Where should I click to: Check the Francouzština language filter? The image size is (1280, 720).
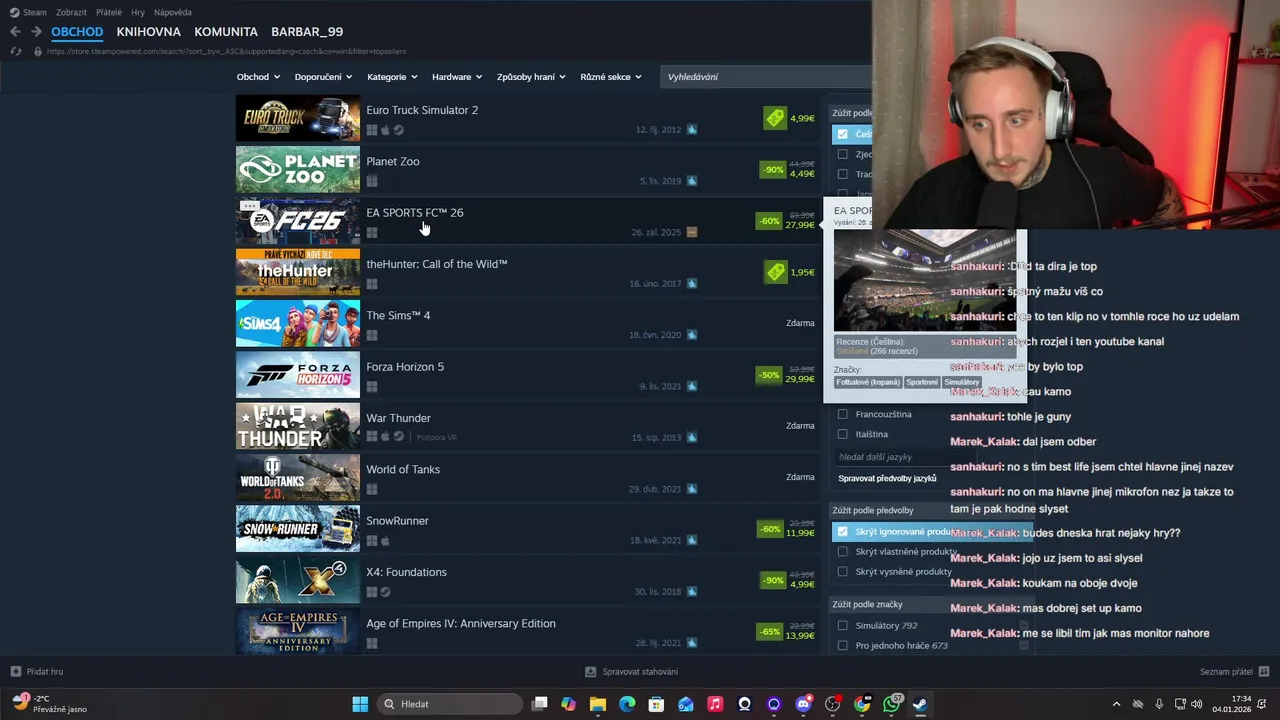coord(842,414)
